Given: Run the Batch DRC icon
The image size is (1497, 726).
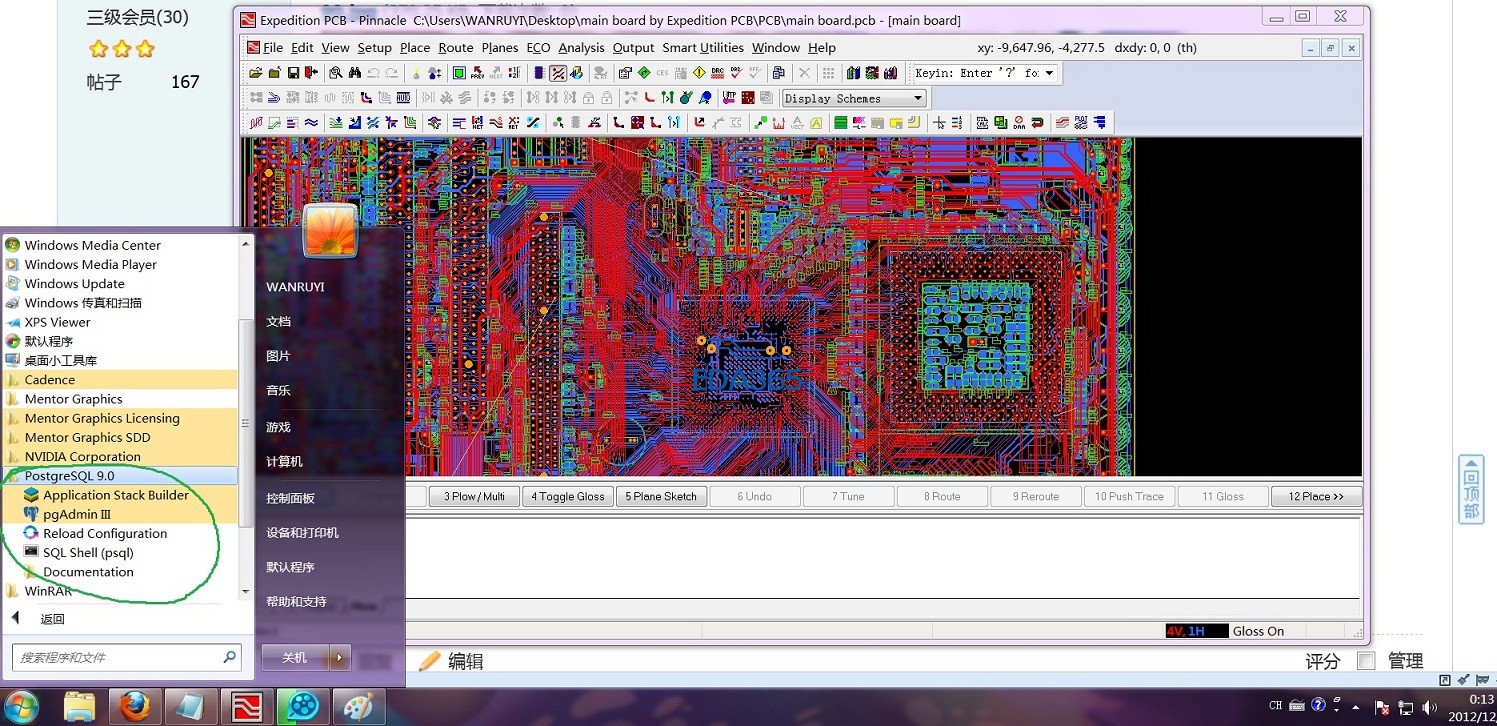Looking at the screenshot, I should [x=717, y=73].
